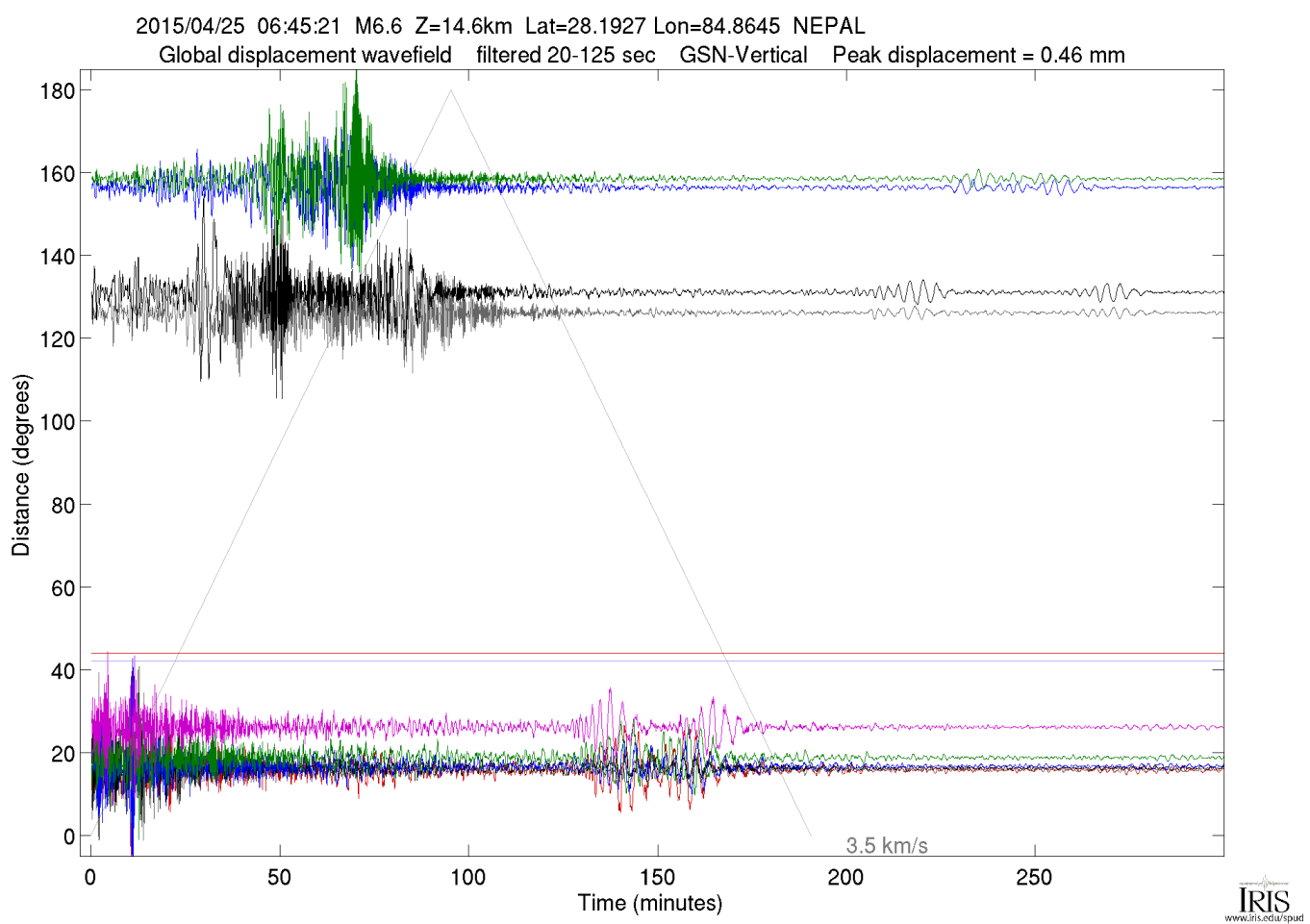
Task: Select the 2015/04/25 event date
Action: [189, 26]
